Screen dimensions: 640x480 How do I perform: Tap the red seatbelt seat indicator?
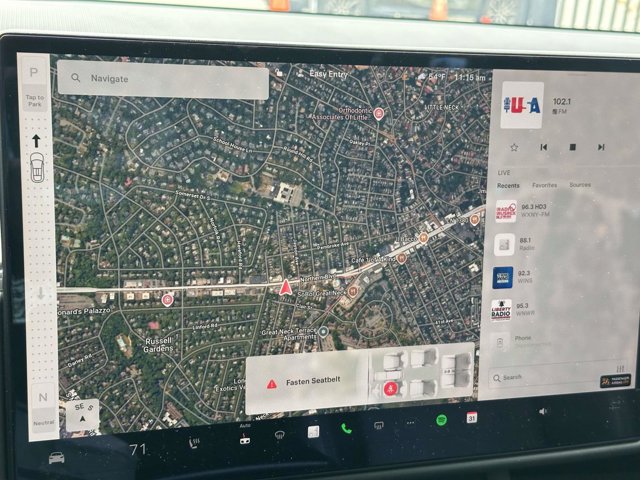click(x=391, y=389)
